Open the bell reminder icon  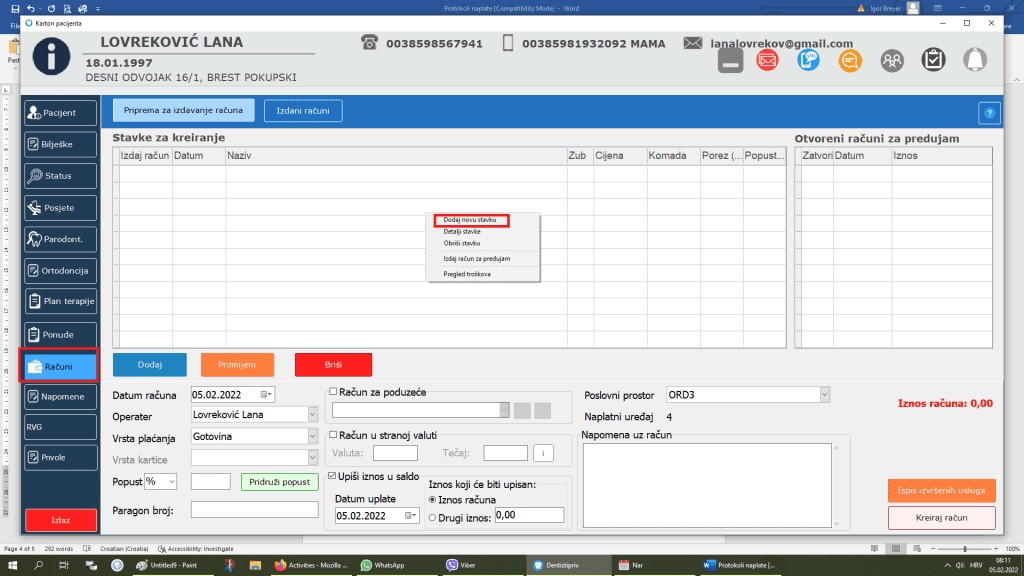(975, 60)
